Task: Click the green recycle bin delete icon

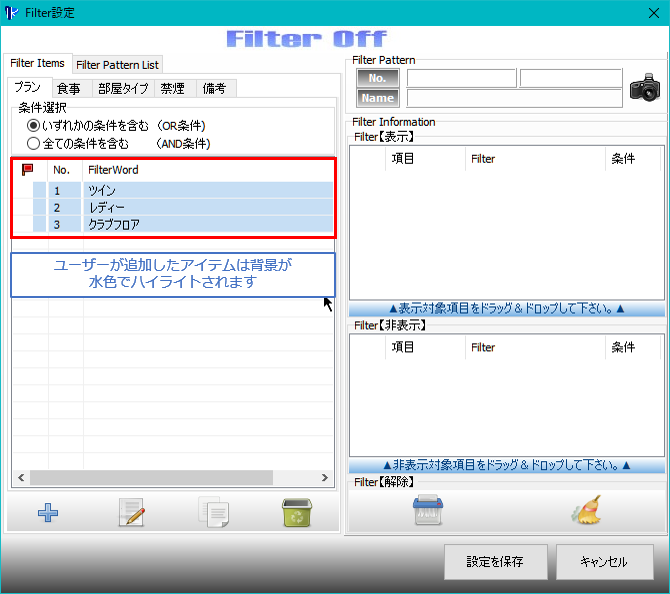Action: click(x=296, y=513)
